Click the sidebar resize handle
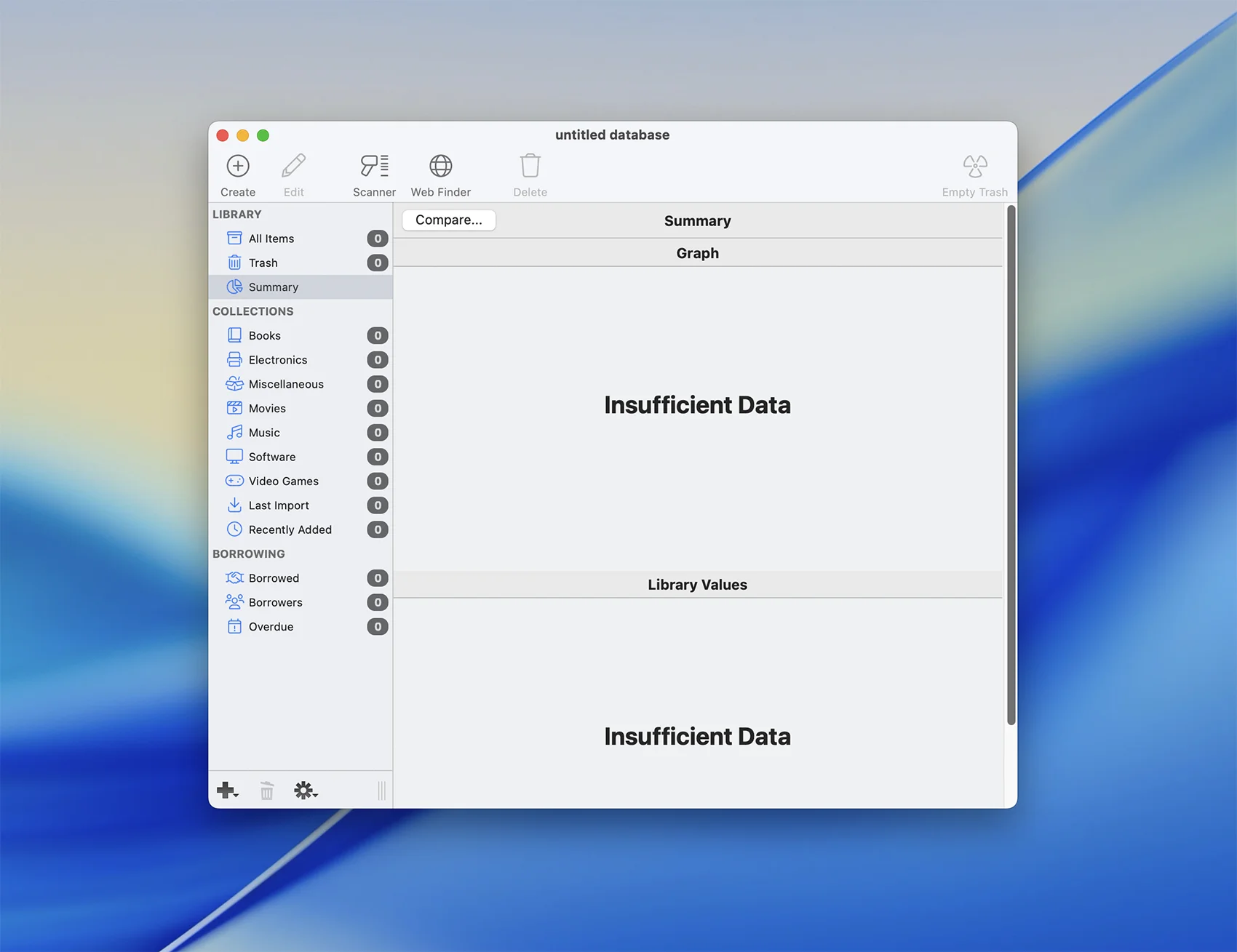This screenshot has height=952, width=1237. 381,791
